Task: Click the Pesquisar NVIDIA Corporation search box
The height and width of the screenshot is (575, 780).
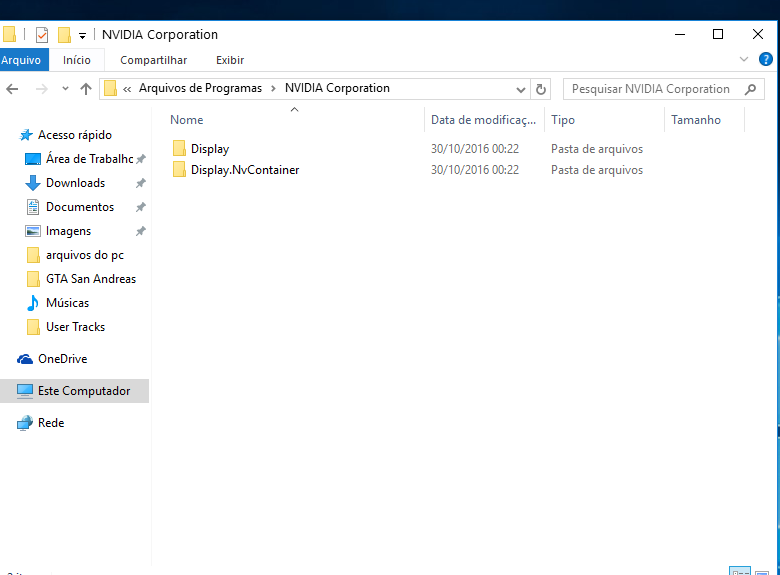Action: [x=664, y=89]
